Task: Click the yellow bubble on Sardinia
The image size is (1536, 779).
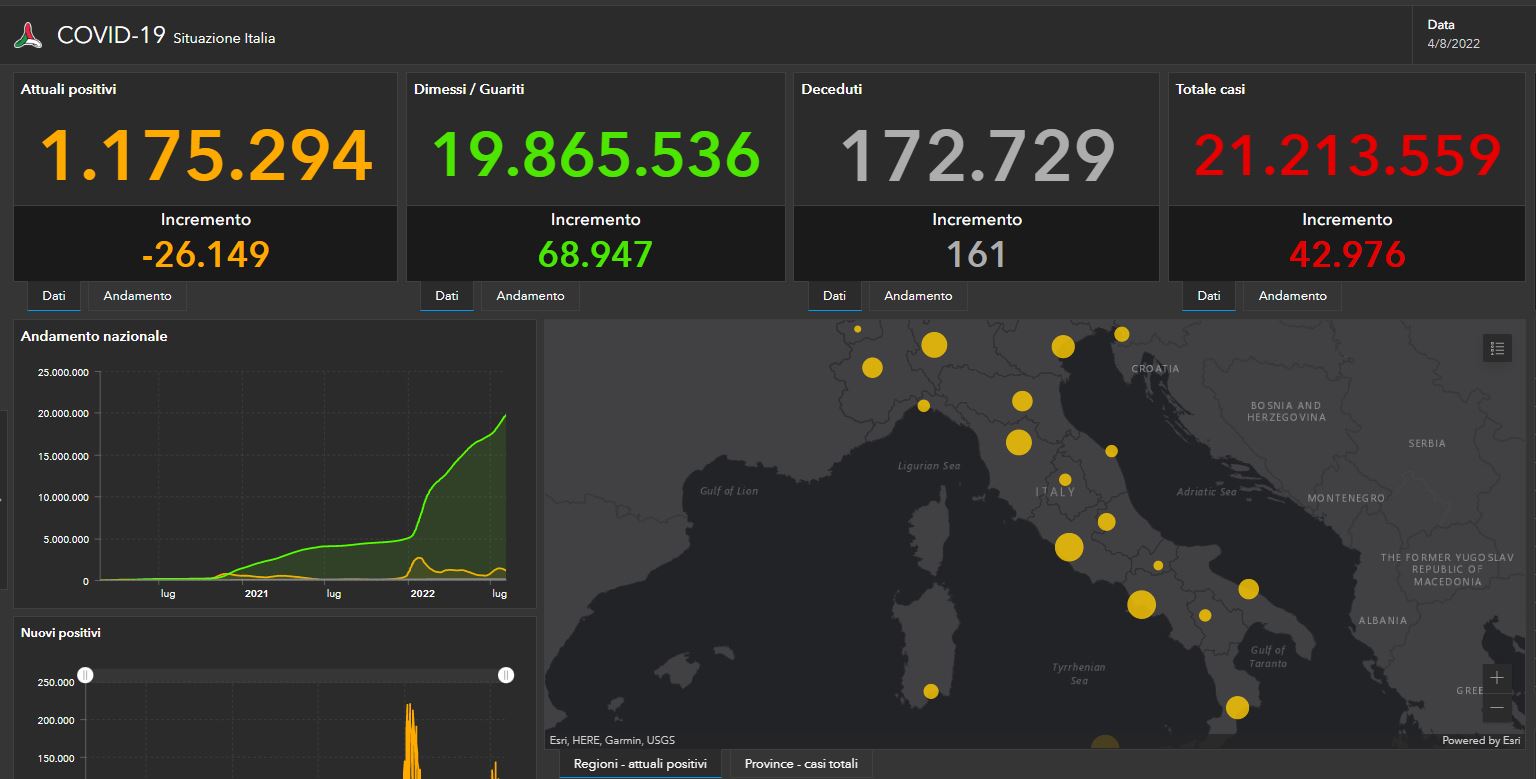Action: (931, 691)
